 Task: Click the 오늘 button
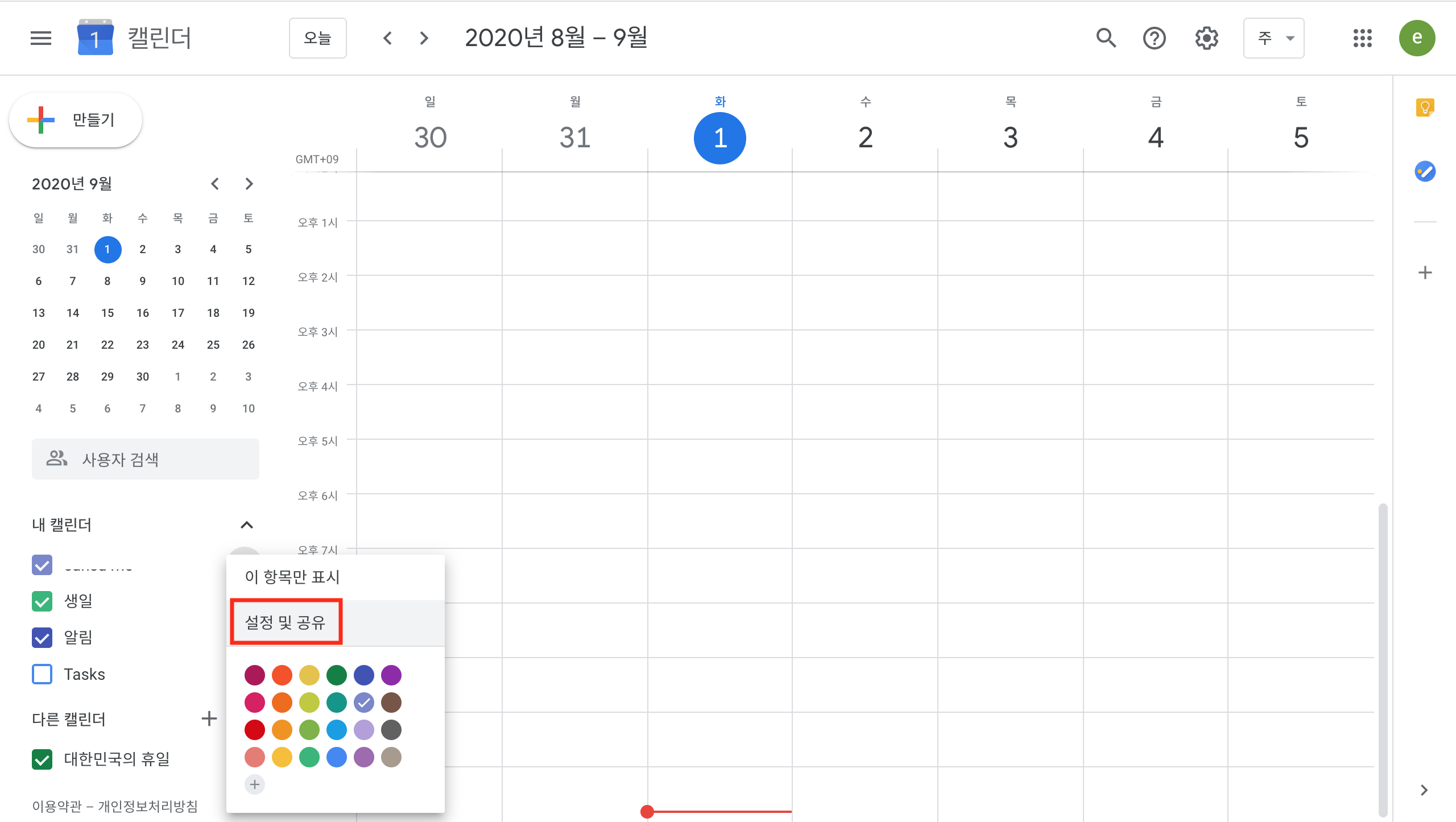pos(317,38)
